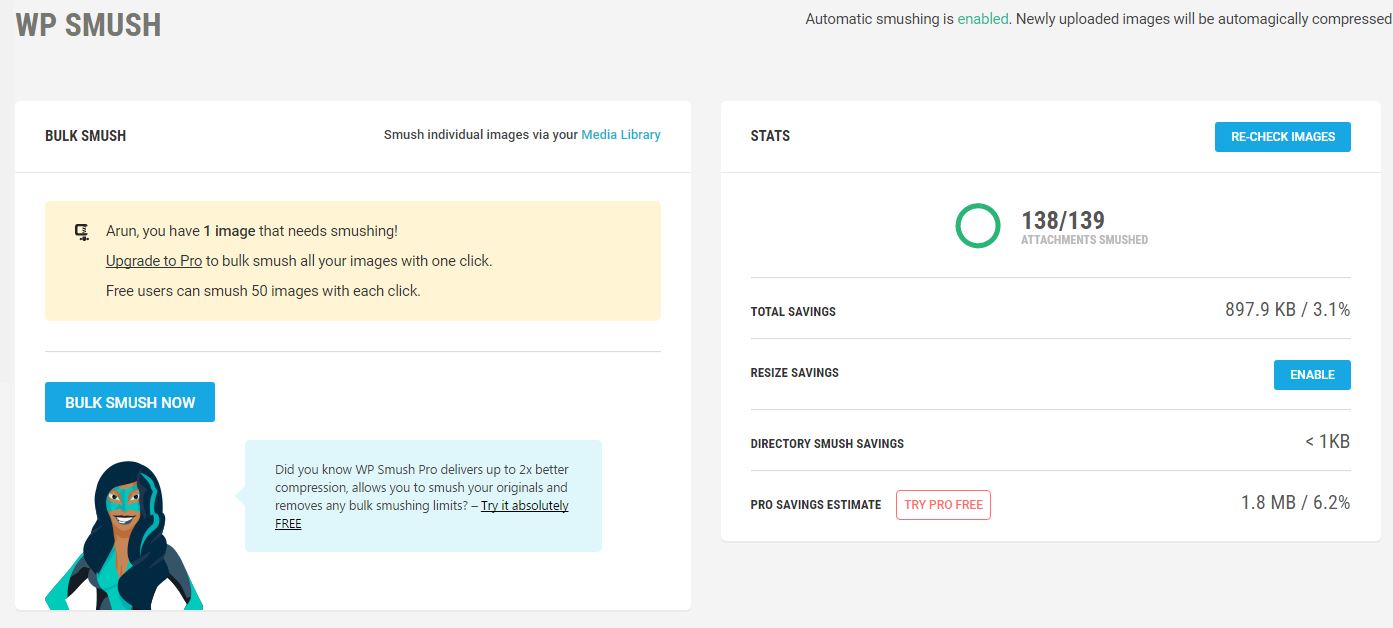
Task: Open the Media Library link
Action: pos(621,134)
